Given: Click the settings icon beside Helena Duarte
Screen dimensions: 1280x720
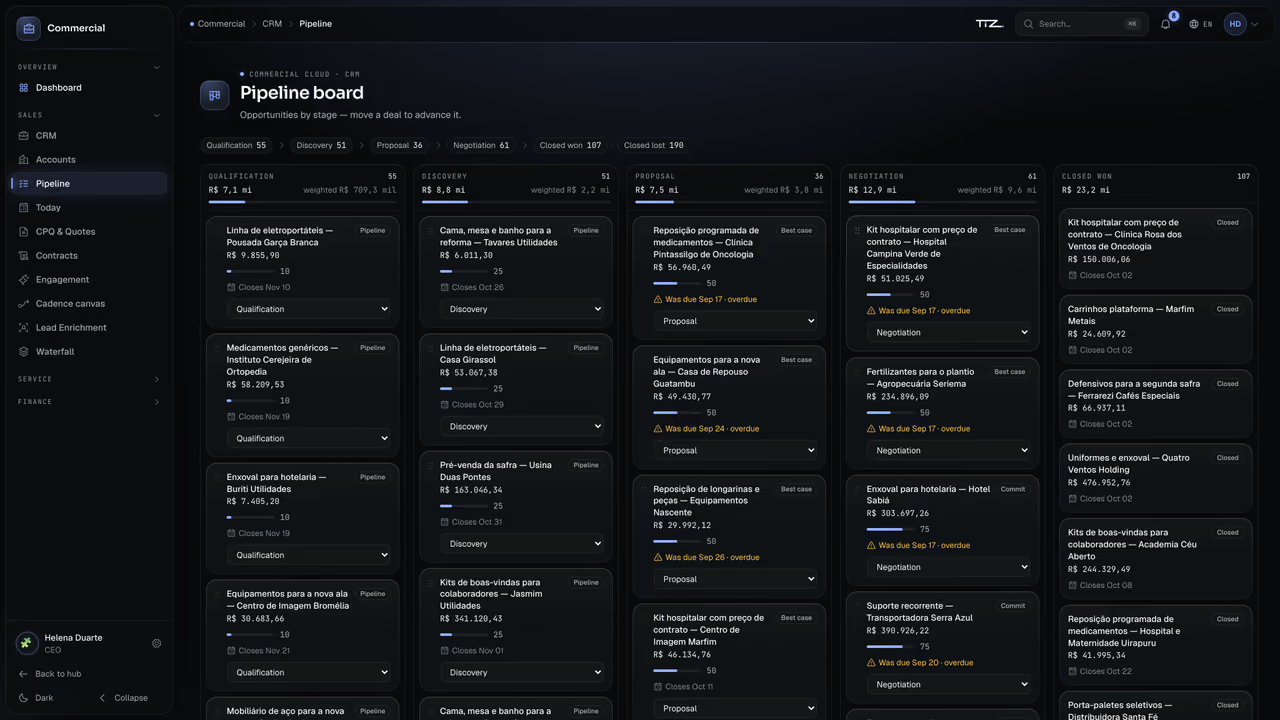Looking at the screenshot, I should tap(156, 644).
